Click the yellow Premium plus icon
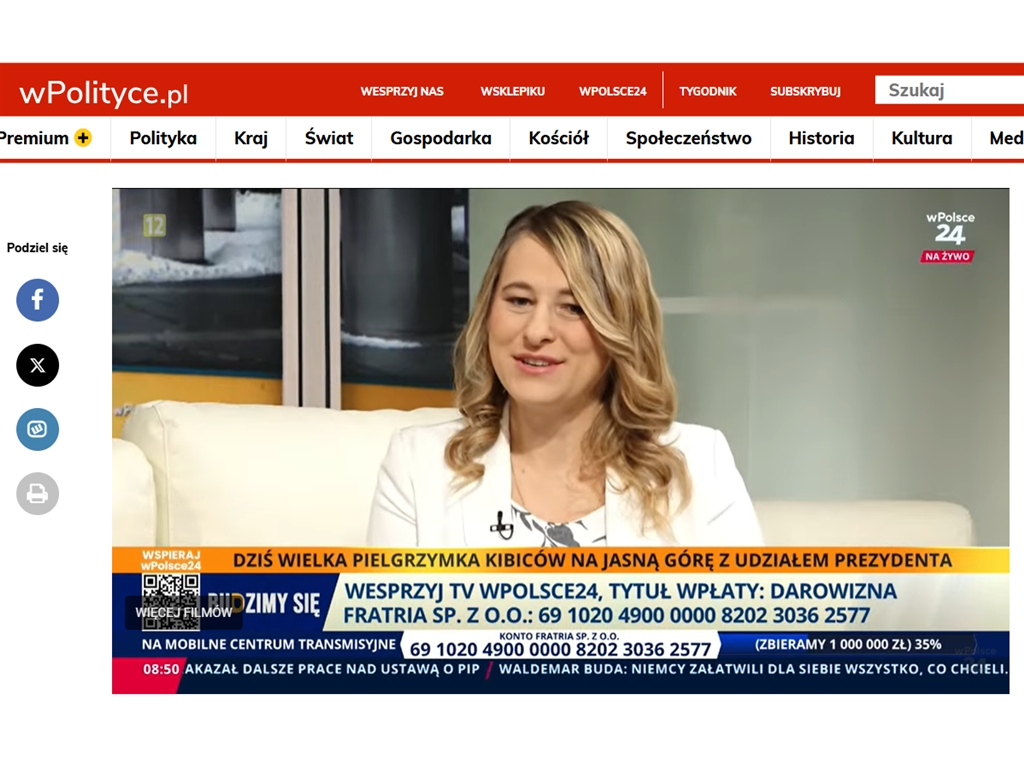Image resolution: width=1024 pixels, height=768 pixels. click(83, 138)
